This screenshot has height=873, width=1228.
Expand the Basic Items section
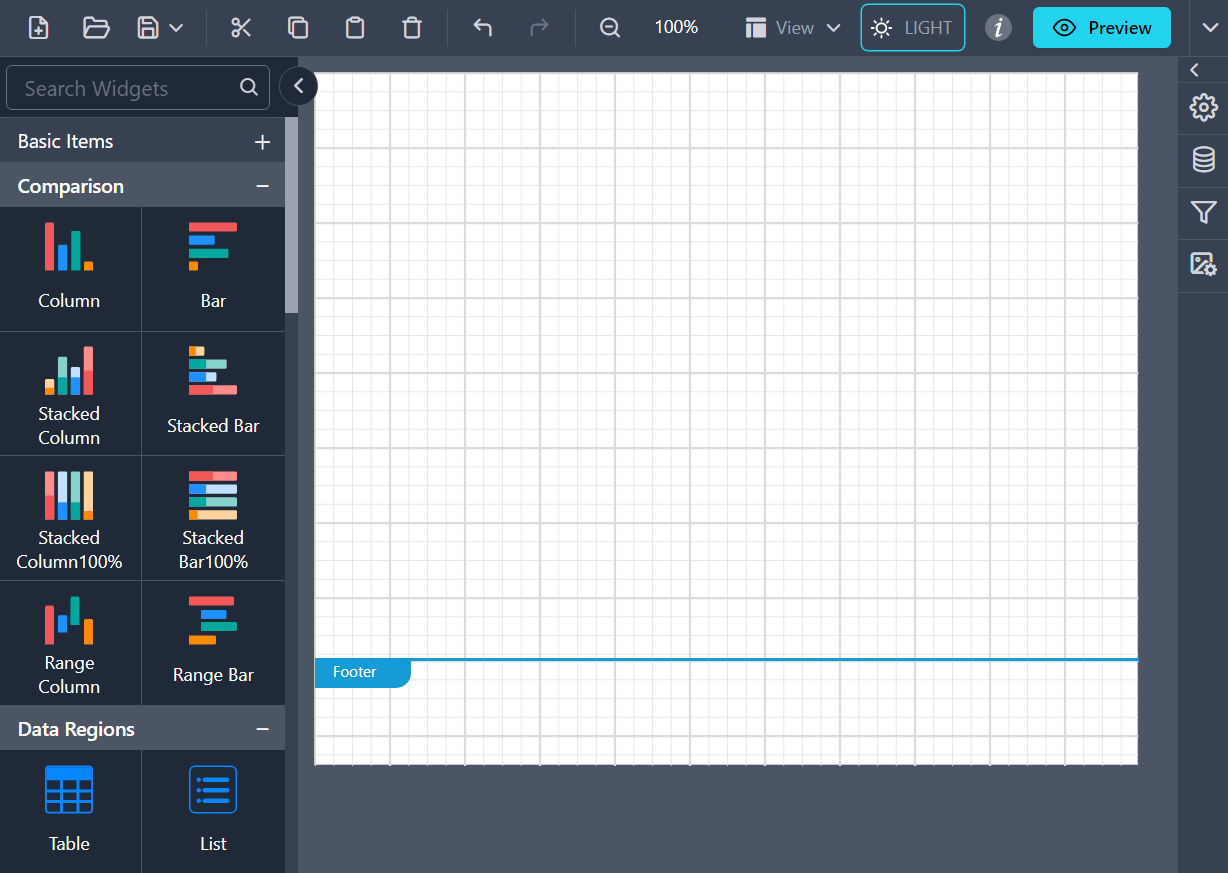(x=262, y=142)
